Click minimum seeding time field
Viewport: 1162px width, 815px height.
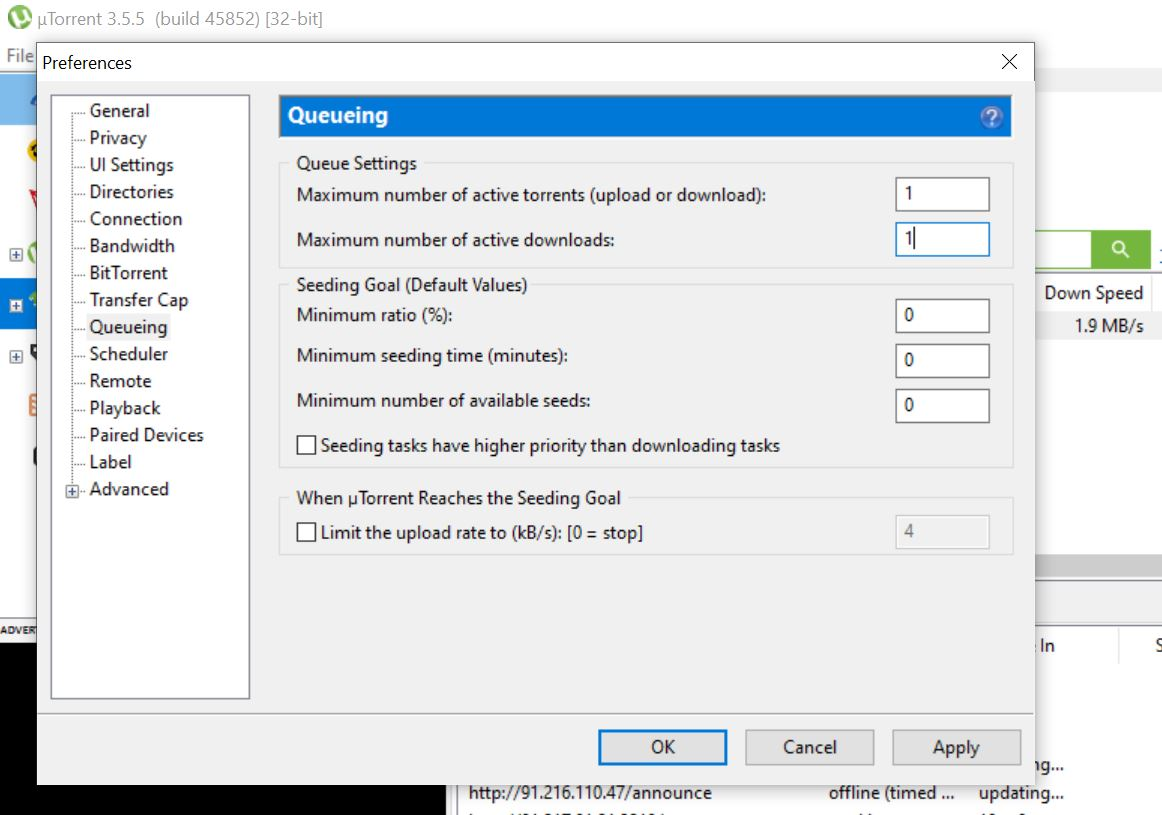pos(942,361)
